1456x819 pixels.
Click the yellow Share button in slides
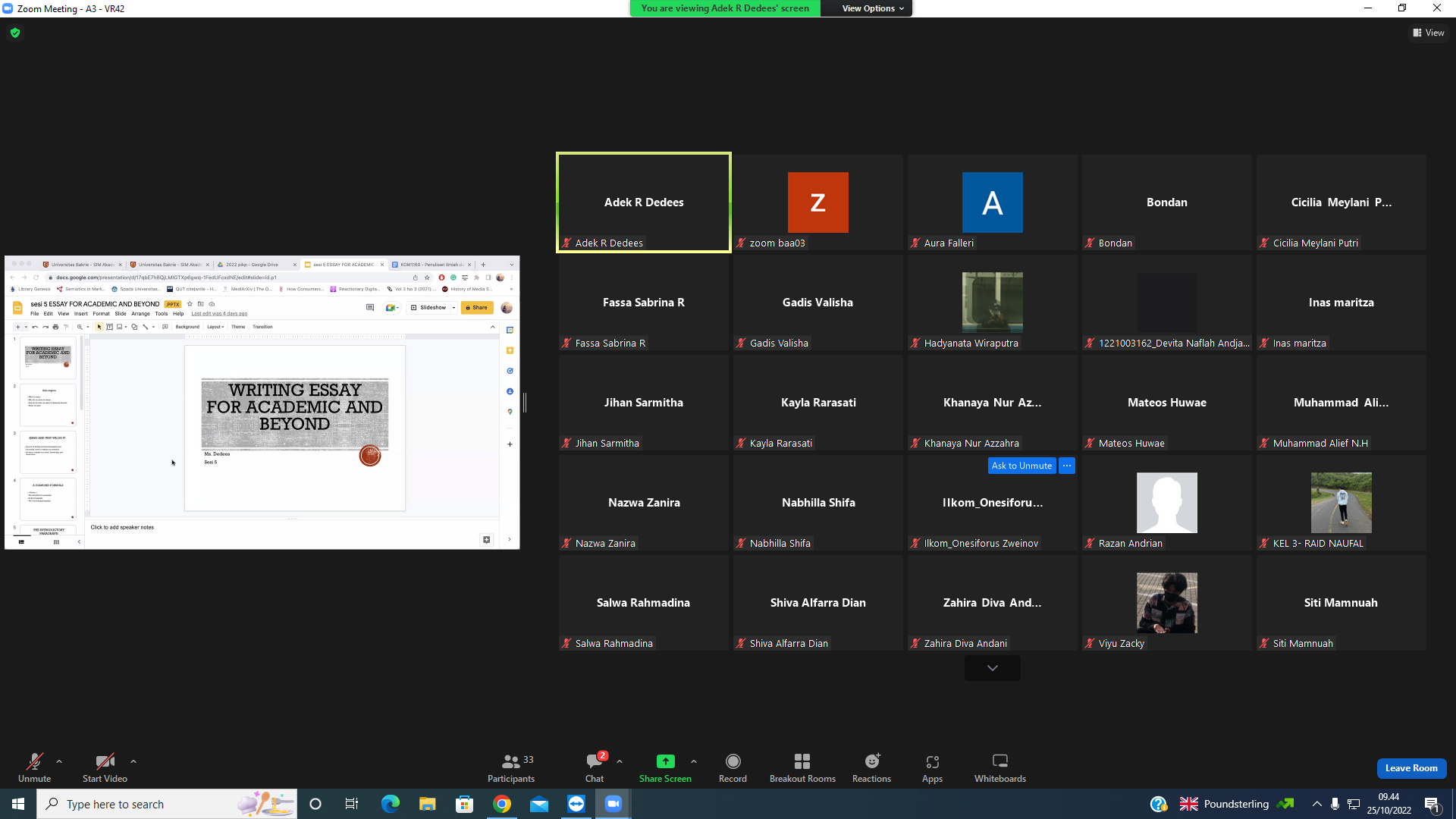click(477, 308)
